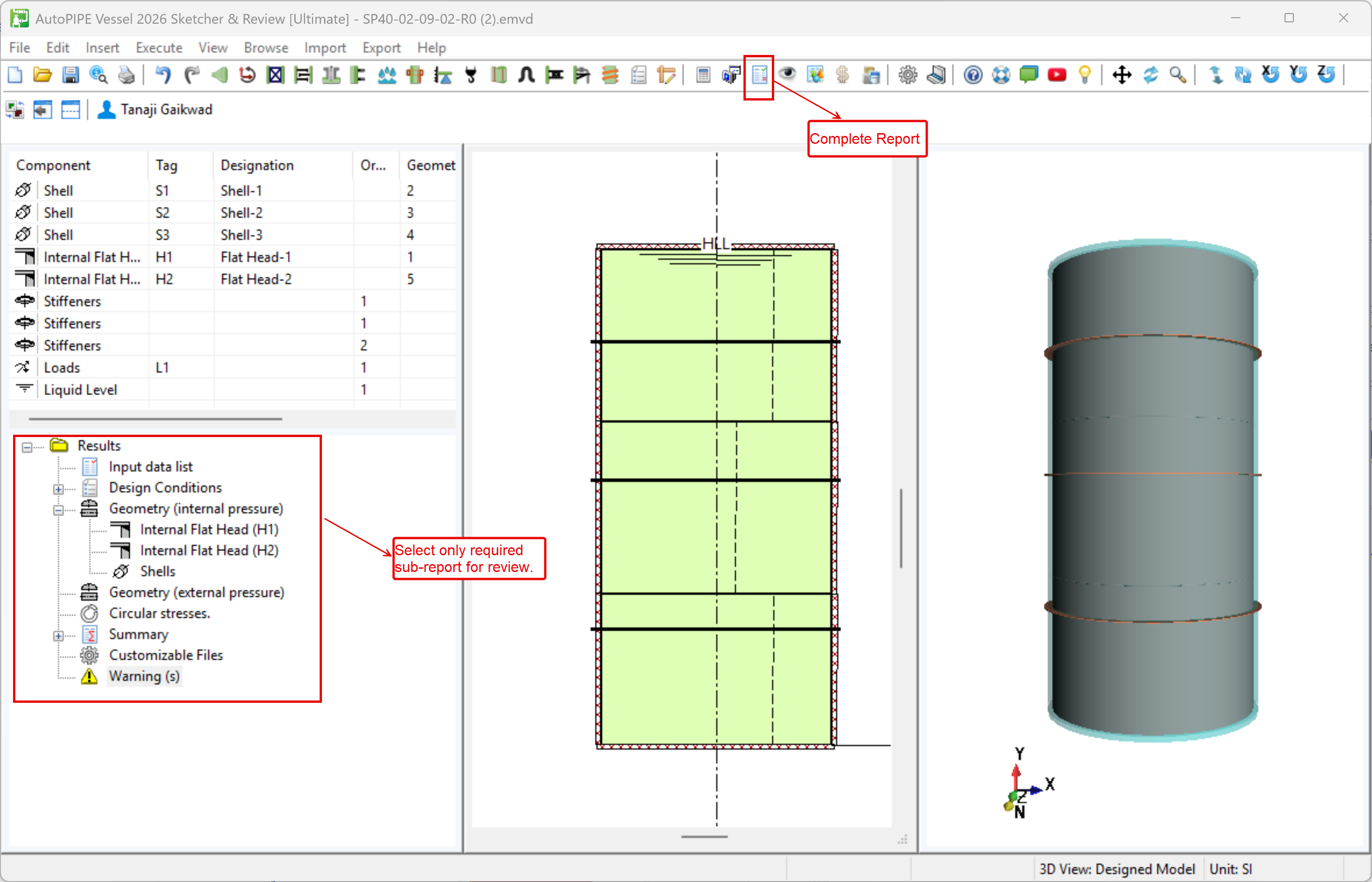Click the component list horizontal scrollbar
This screenshot has height=882, width=1372.
tap(155, 419)
